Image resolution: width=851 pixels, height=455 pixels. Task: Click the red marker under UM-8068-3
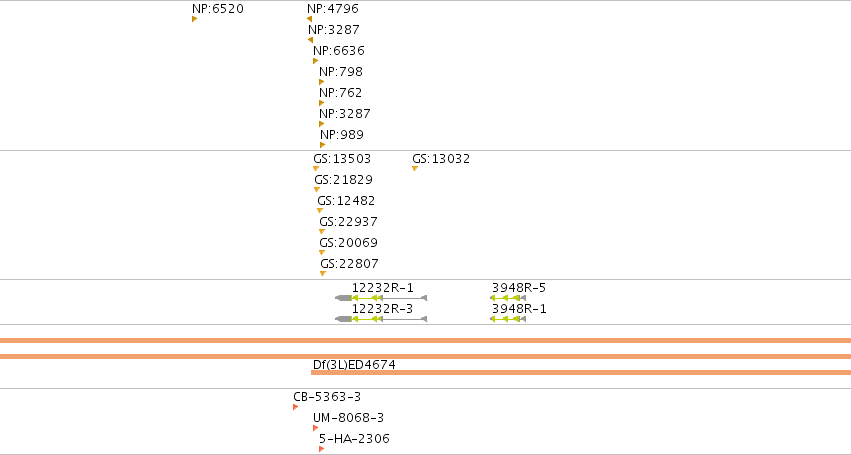(x=315, y=428)
